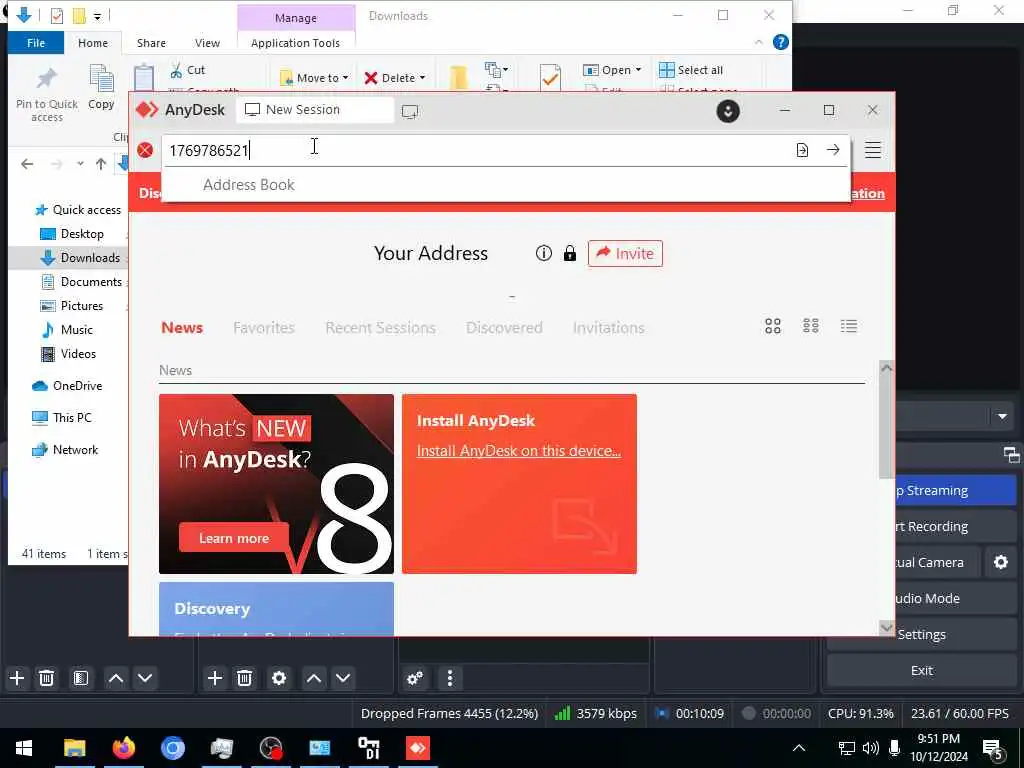The width and height of the screenshot is (1024, 768).
Task: Click the Invite button
Action: [x=625, y=253]
